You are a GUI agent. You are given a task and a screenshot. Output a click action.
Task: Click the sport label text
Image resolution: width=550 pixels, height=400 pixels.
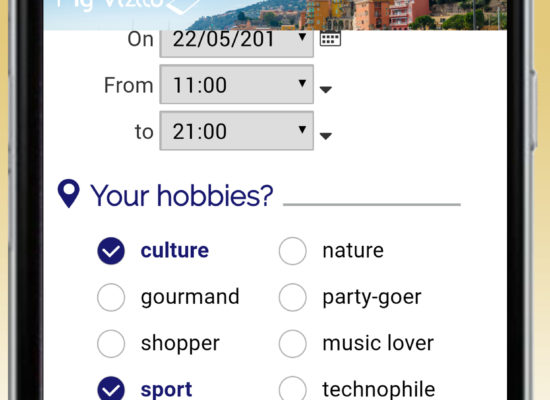tap(166, 390)
